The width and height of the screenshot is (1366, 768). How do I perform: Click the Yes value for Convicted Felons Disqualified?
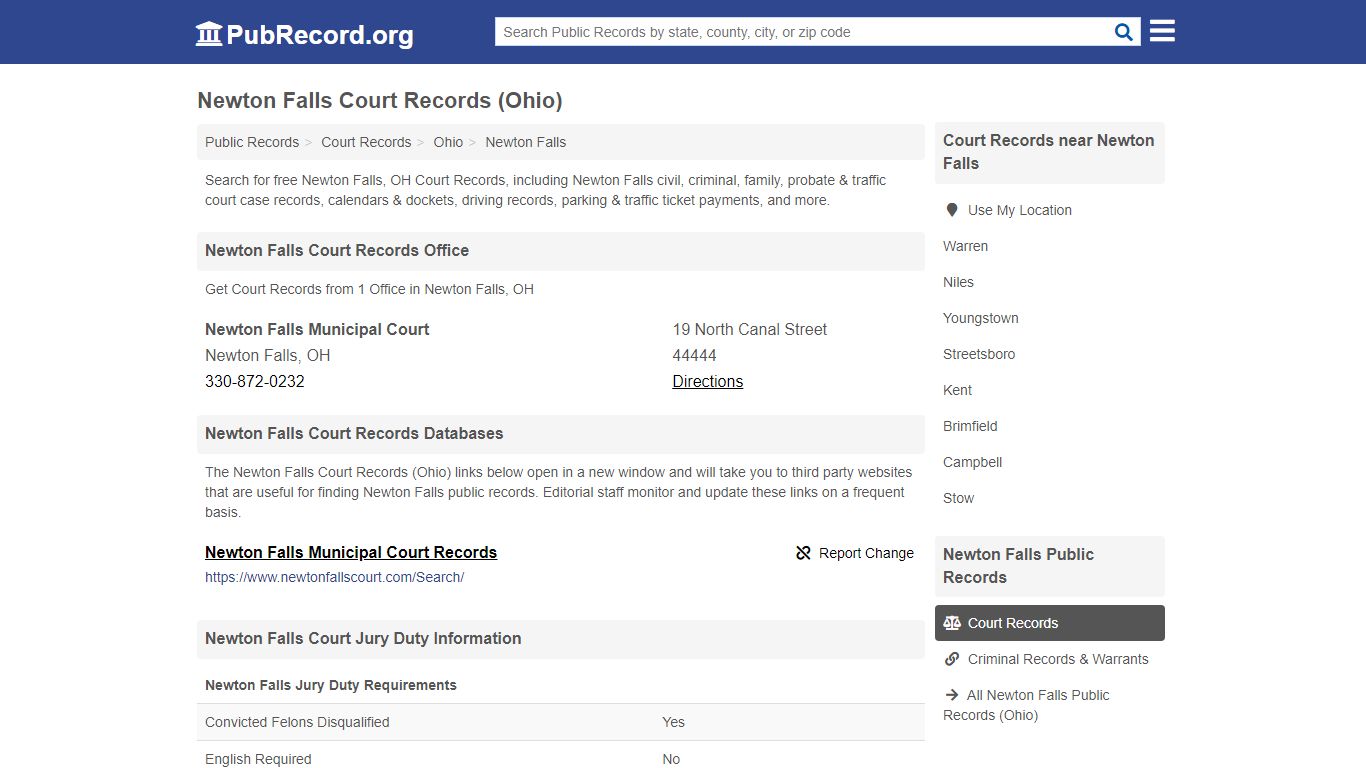[673, 722]
